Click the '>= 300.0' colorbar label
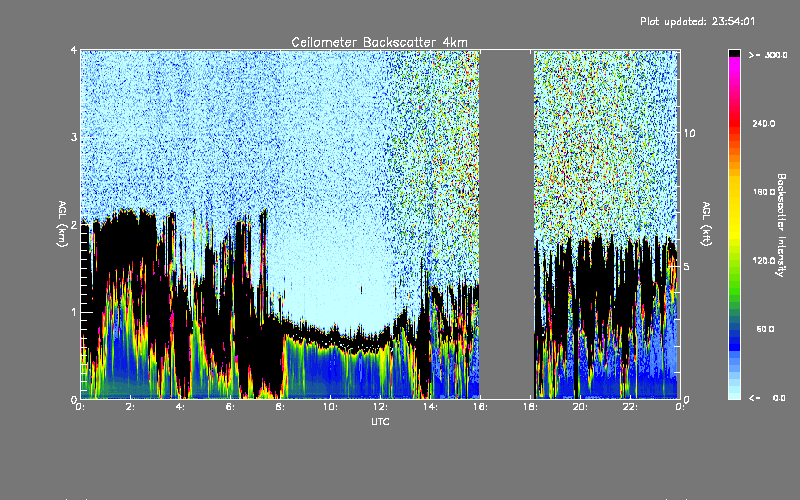Viewport: 800px width, 500px height. tap(768, 55)
